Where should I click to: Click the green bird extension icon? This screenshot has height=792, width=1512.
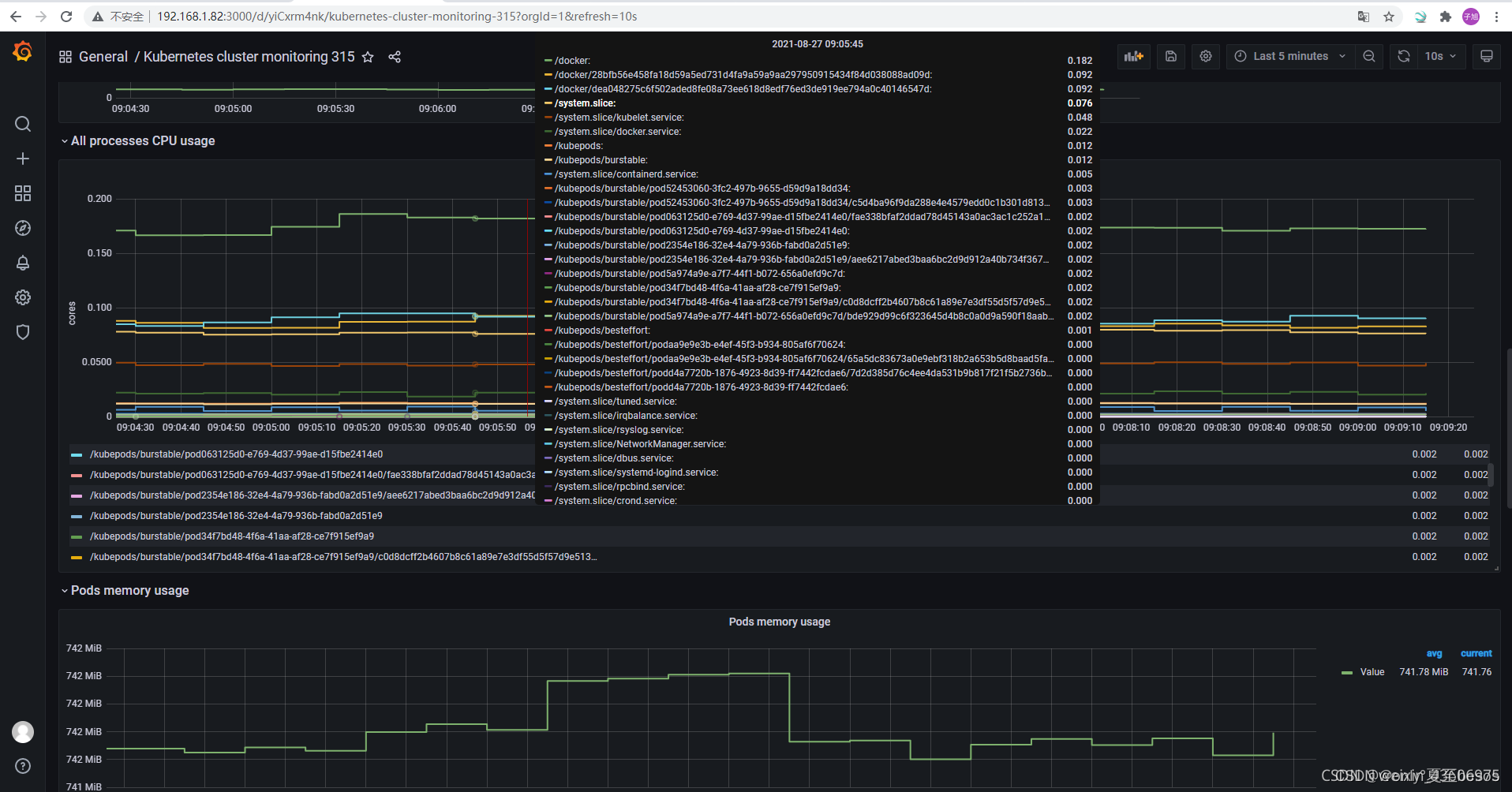click(x=1420, y=17)
